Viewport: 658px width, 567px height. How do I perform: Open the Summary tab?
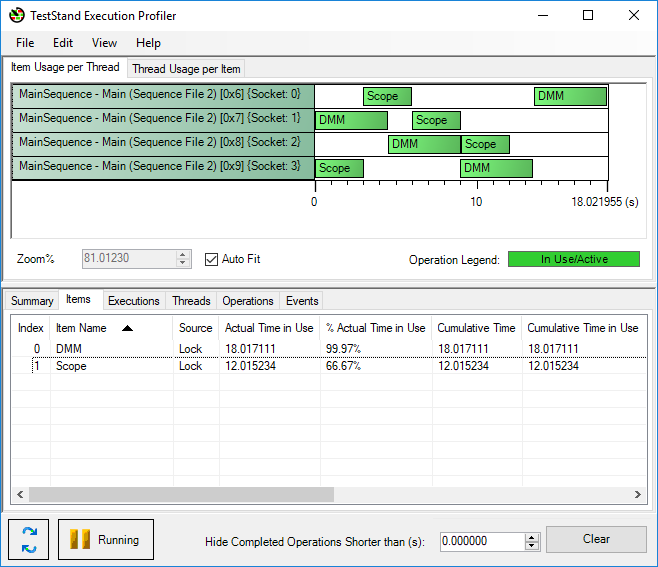pyautogui.click(x=32, y=301)
